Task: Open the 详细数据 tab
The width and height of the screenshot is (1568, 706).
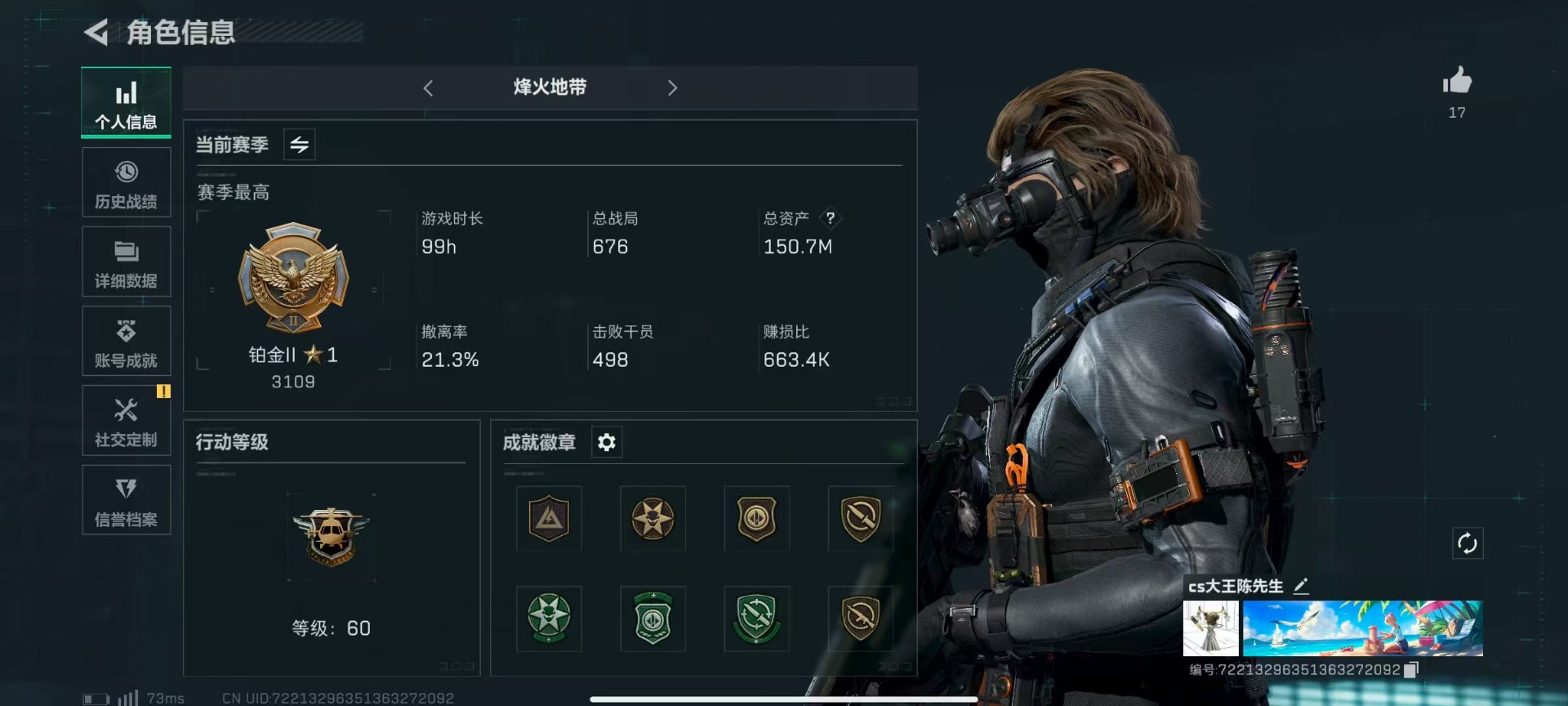Action: (x=126, y=262)
